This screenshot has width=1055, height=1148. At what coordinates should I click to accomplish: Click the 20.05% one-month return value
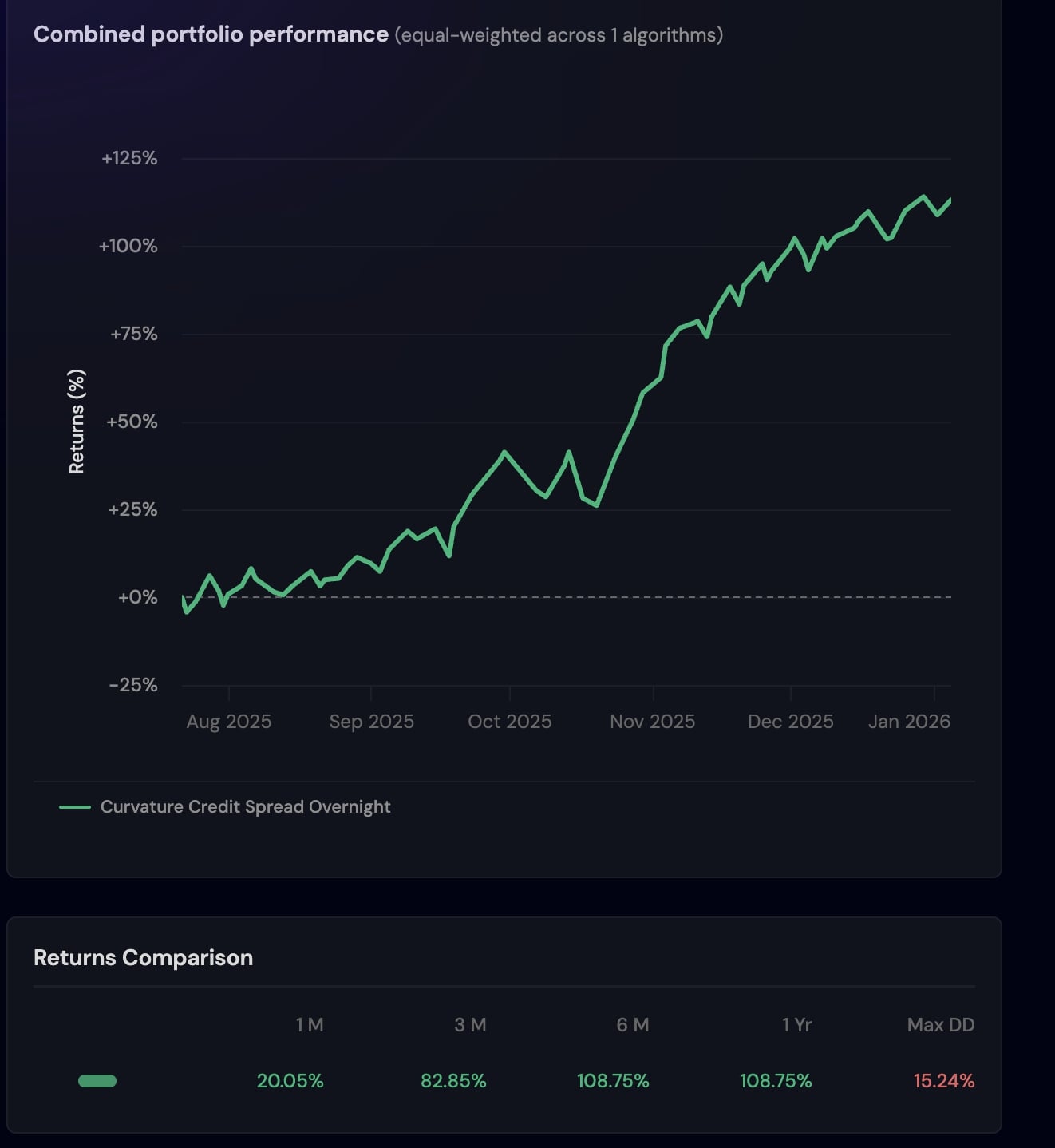pos(290,1081)
